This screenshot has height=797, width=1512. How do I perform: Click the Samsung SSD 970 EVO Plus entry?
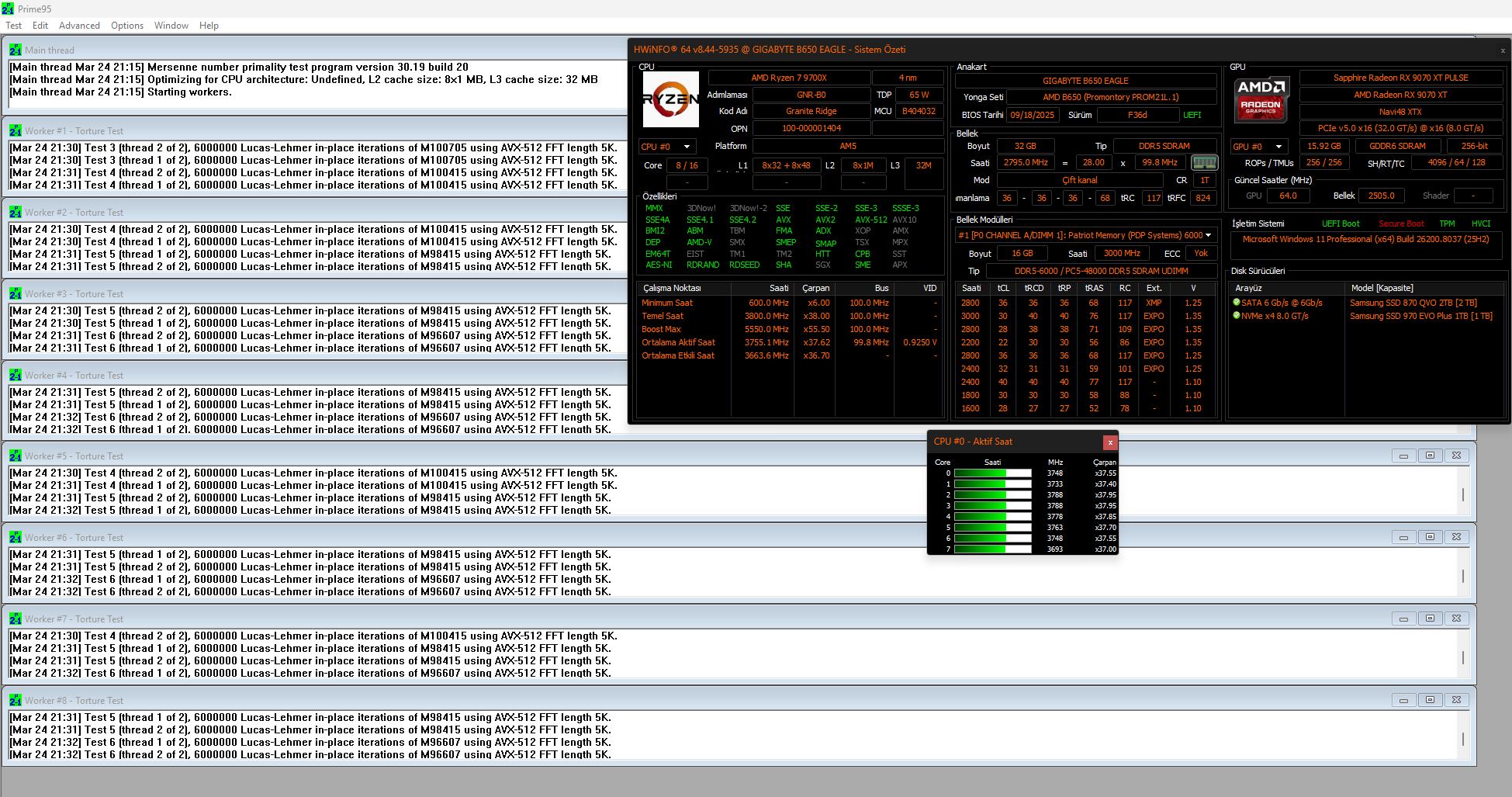pos(1421,316)
